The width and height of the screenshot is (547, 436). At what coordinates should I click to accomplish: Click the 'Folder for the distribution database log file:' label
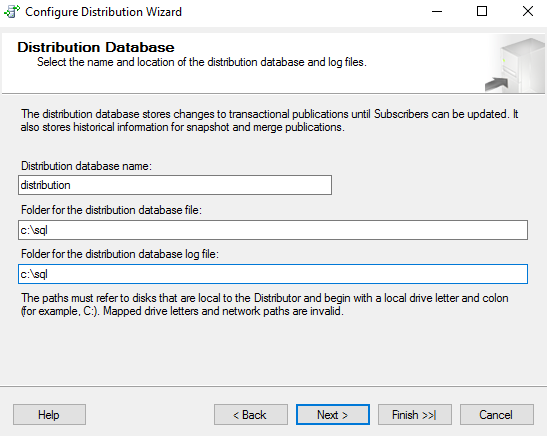(120, 254)
